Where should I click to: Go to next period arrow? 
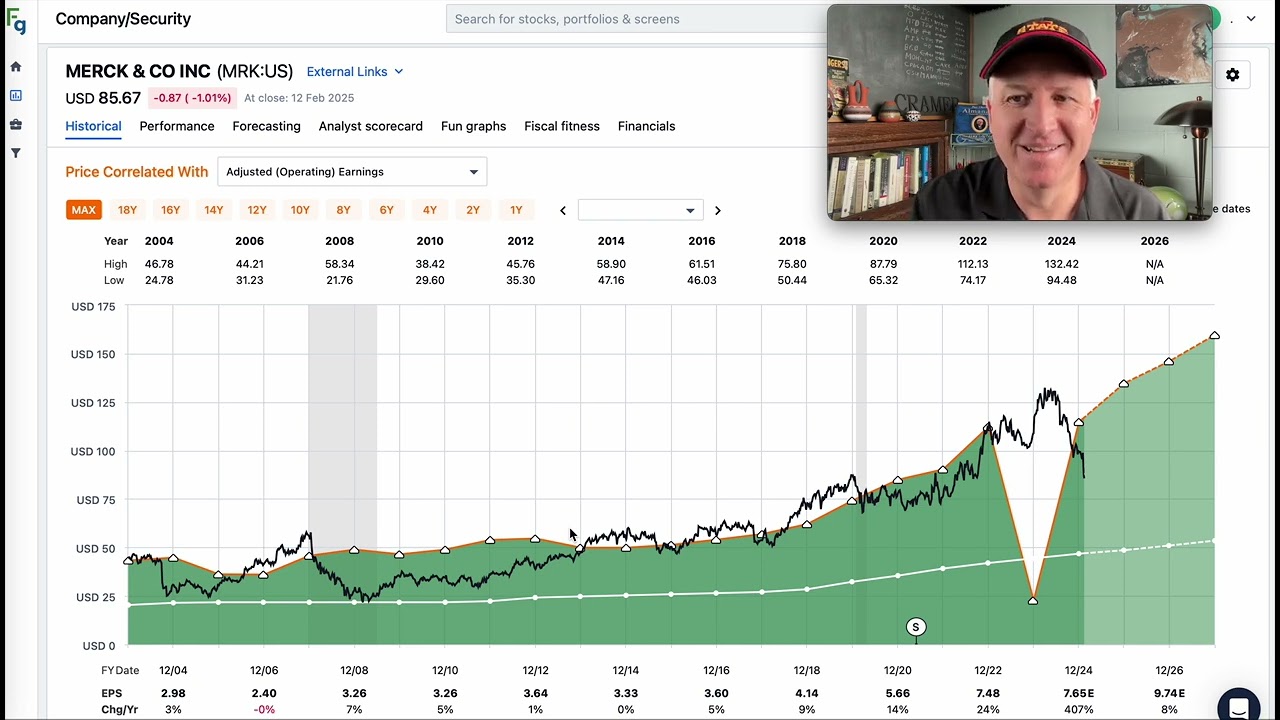coord(717,210)
